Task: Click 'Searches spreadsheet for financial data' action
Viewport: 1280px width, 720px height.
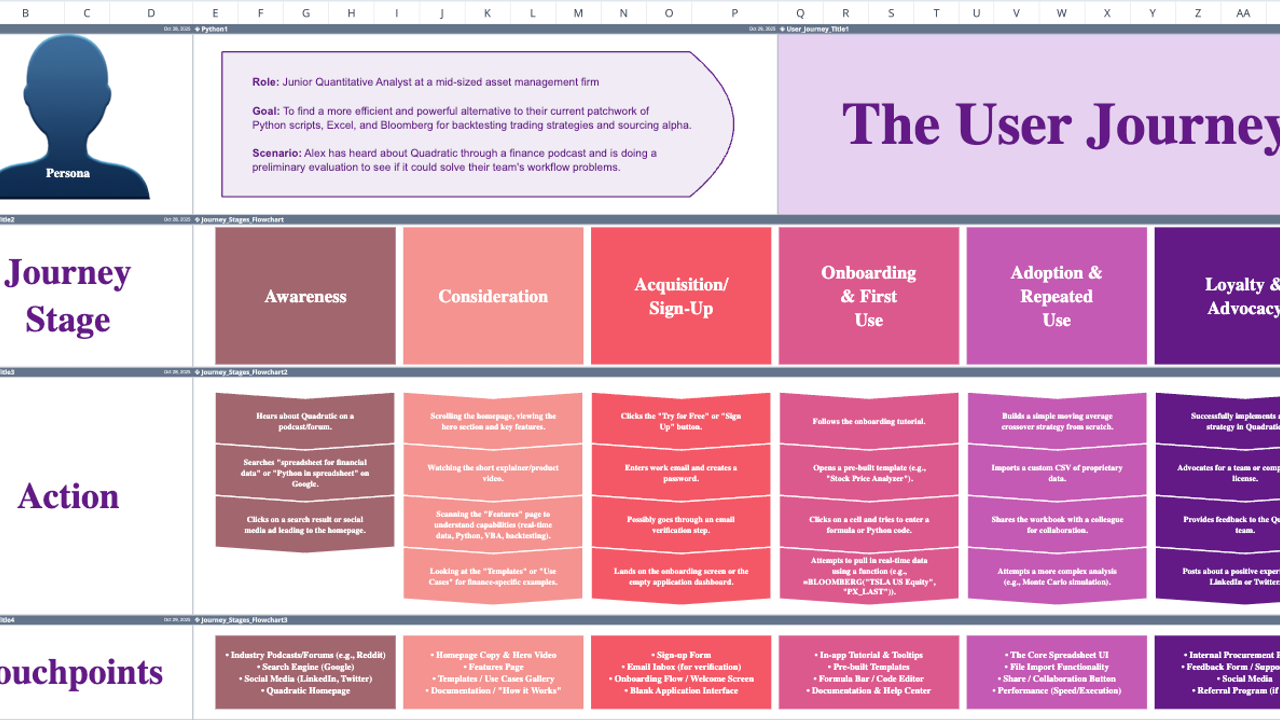Action: click(x=305, y=473)
